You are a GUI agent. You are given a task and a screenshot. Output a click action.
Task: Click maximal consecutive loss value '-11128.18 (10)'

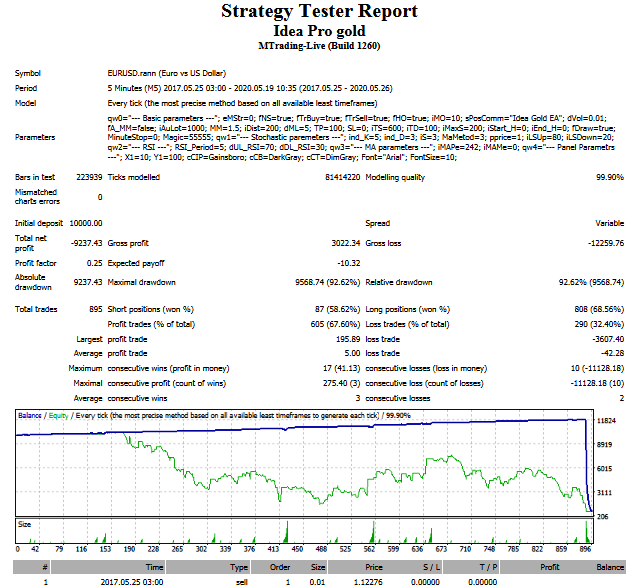tap(597, 383)
